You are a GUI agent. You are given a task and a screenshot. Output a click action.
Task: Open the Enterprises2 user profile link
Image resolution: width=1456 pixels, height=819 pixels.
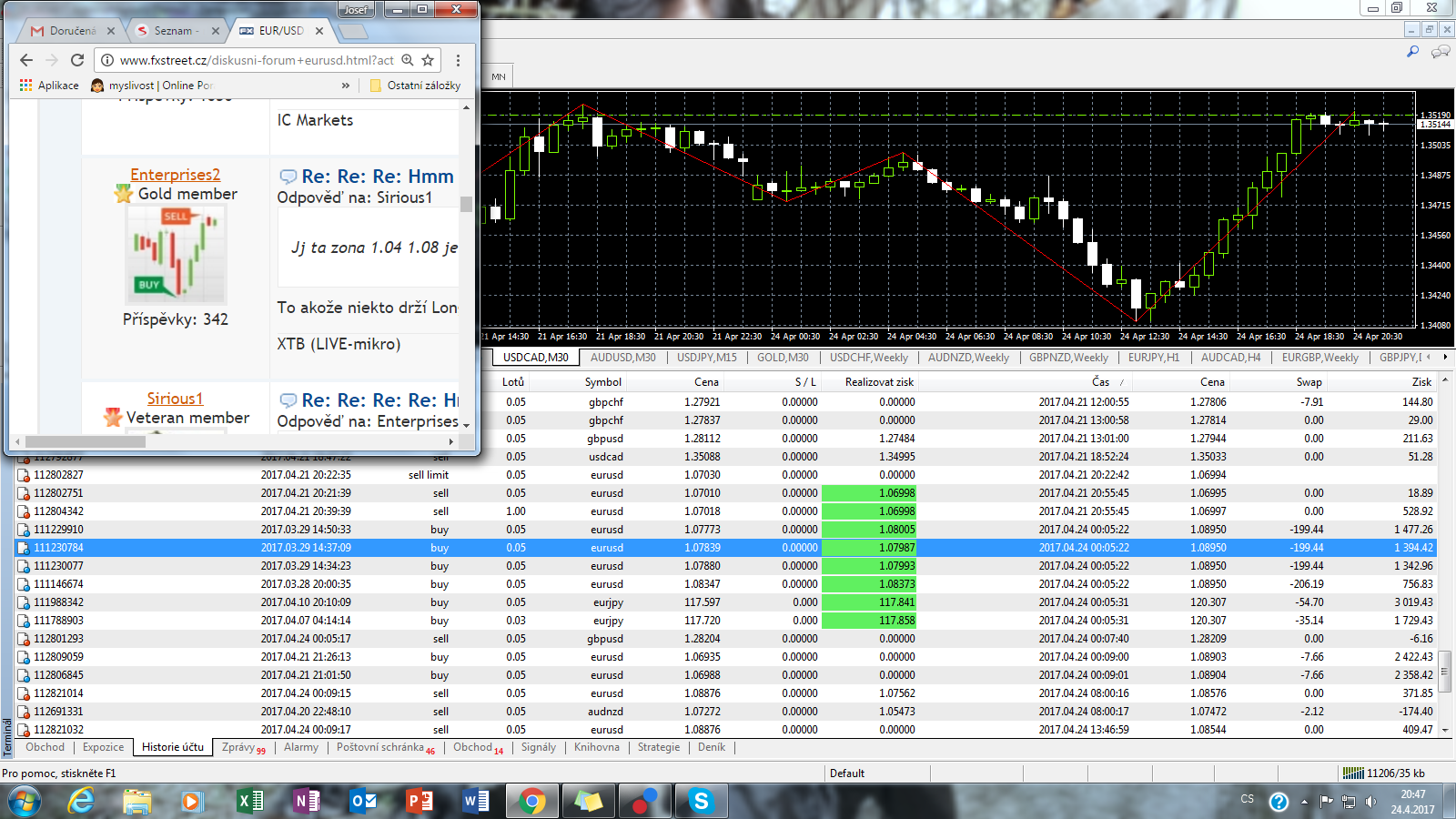(175, 175)
